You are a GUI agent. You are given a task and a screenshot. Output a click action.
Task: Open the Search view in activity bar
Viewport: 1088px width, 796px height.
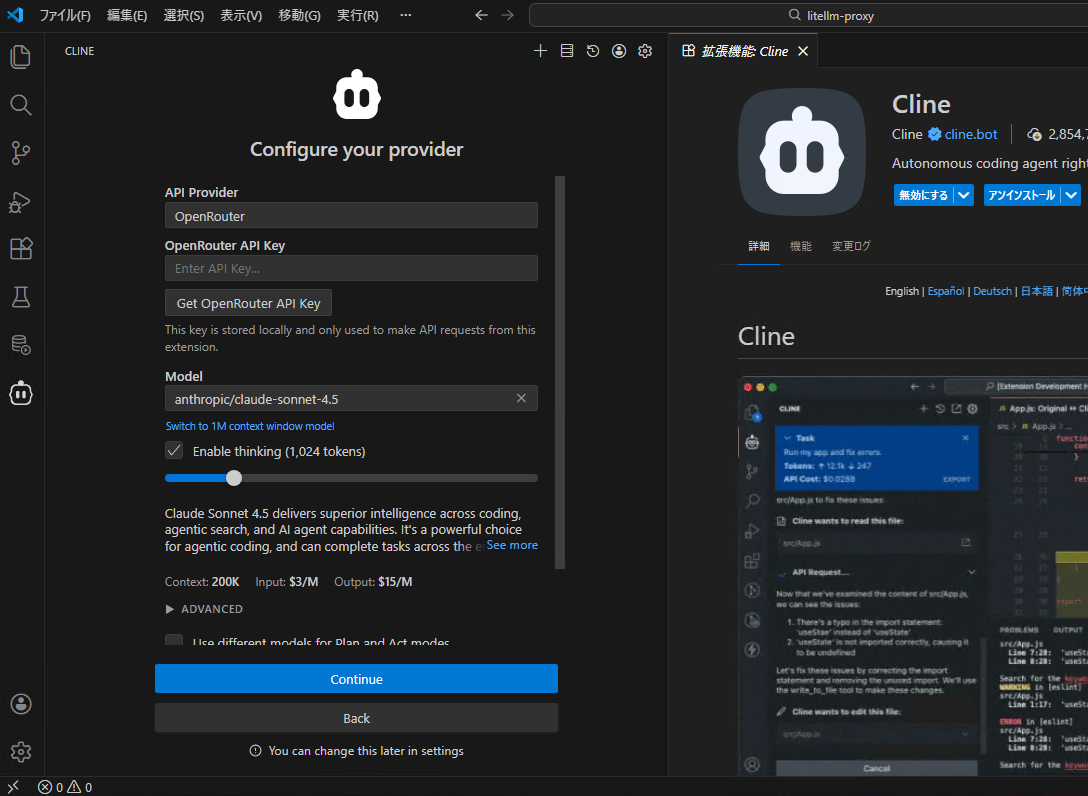pyautogui.click(x=21, y=105)
